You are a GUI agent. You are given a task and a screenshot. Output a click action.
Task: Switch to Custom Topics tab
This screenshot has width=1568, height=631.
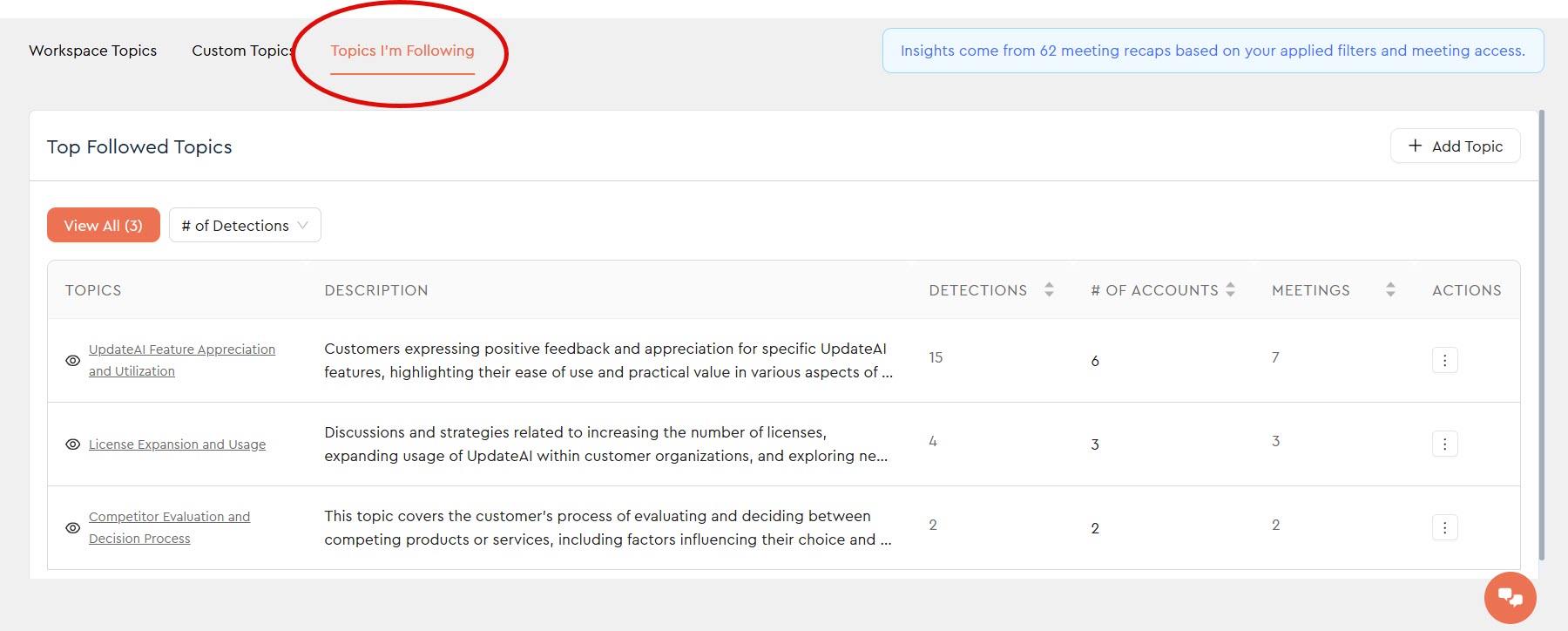(242, 51)
